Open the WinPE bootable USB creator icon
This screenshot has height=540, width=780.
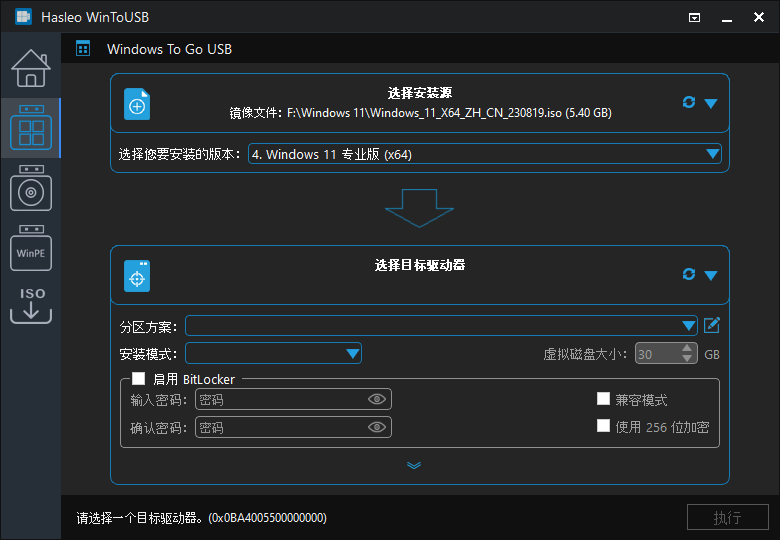click(x=30, y=248)
